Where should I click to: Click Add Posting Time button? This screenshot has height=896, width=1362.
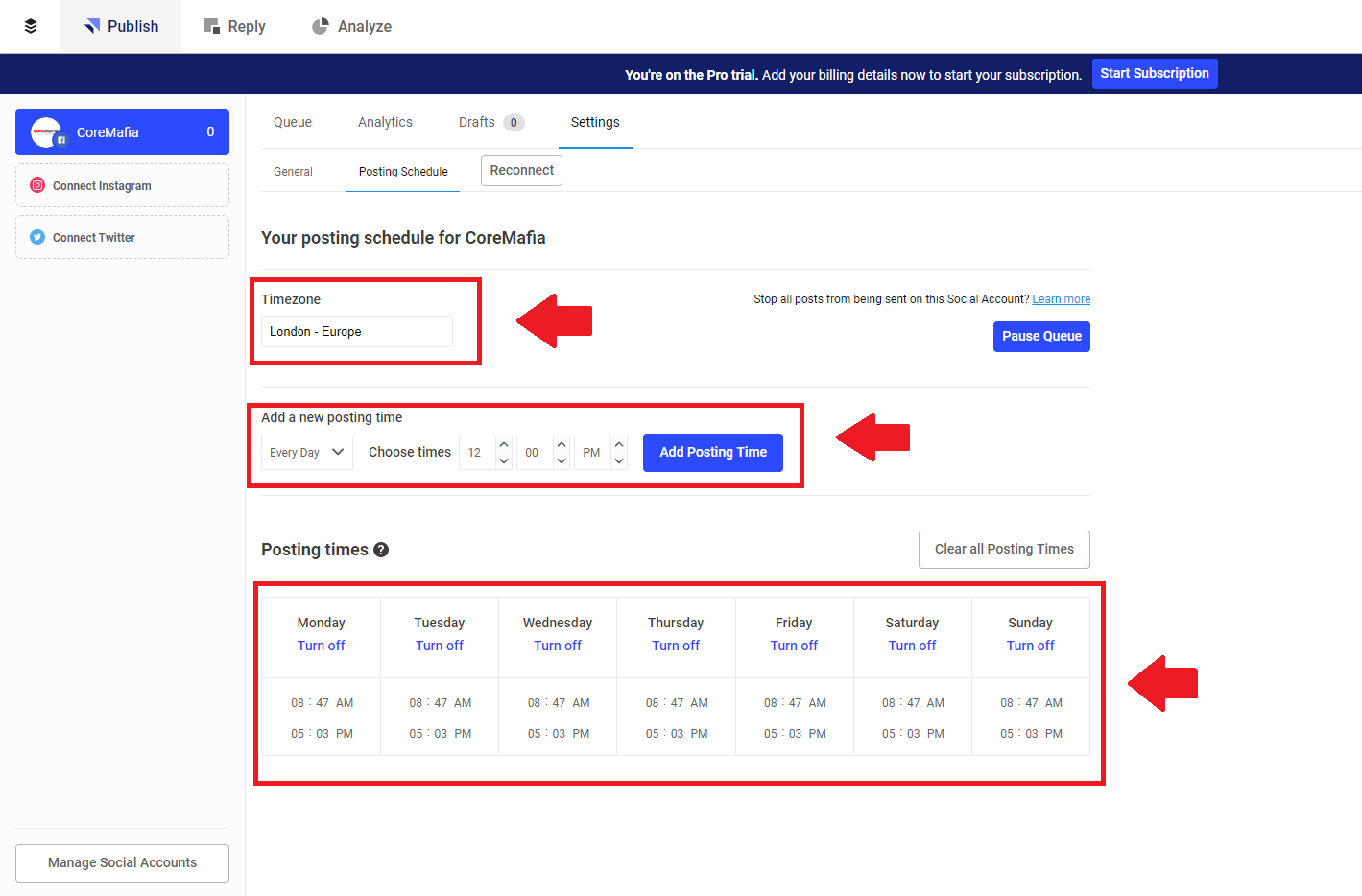713,452
